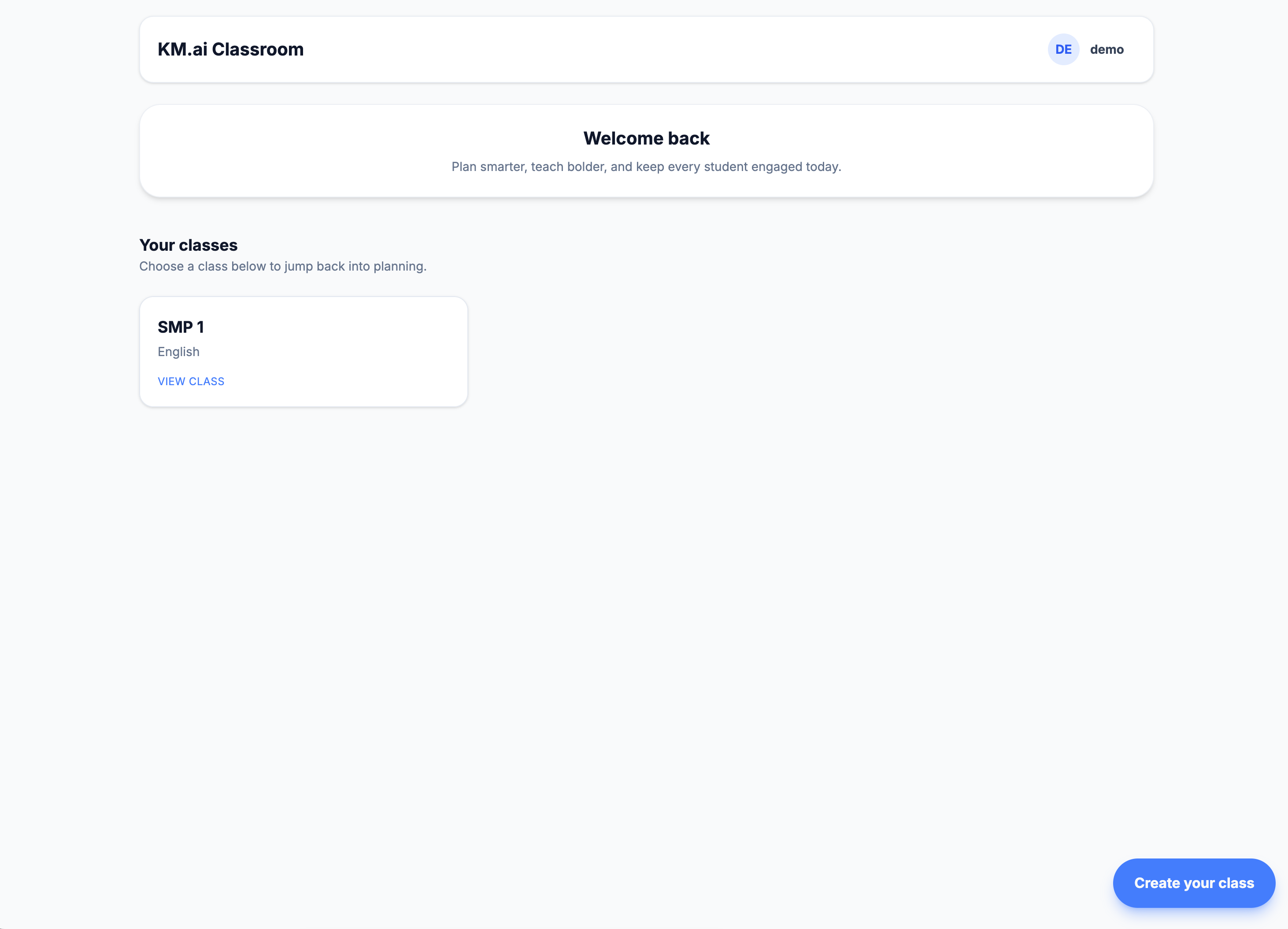The width and height of the screenshot is (1288, 929).
Task: Click blank area right of SMP 1 card
Action: click(795, 352)
